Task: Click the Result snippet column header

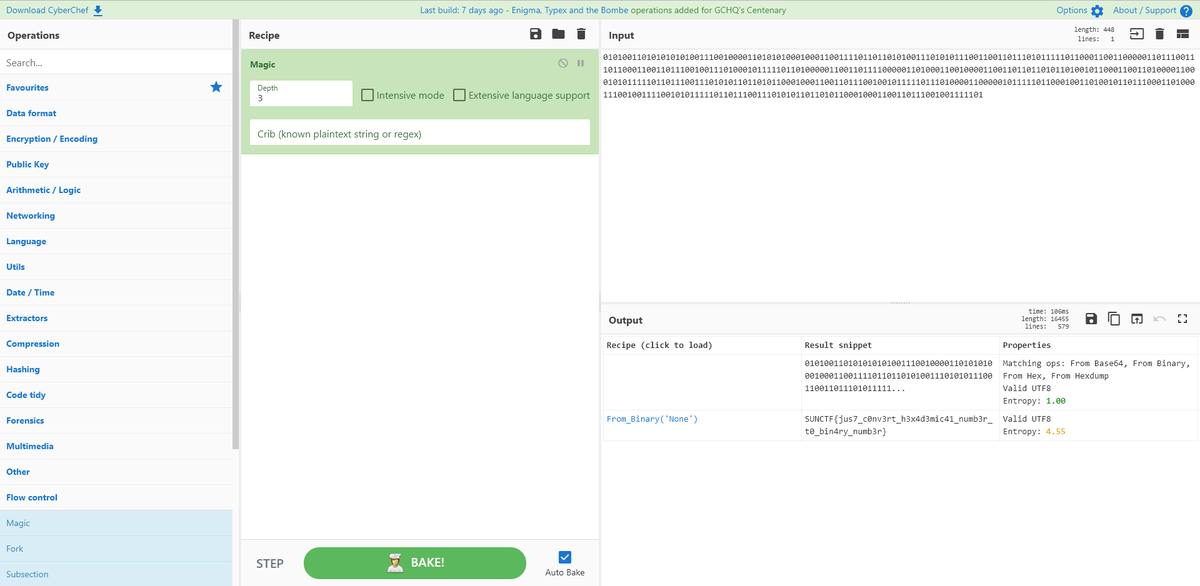Action: click(x=838, y=345)
